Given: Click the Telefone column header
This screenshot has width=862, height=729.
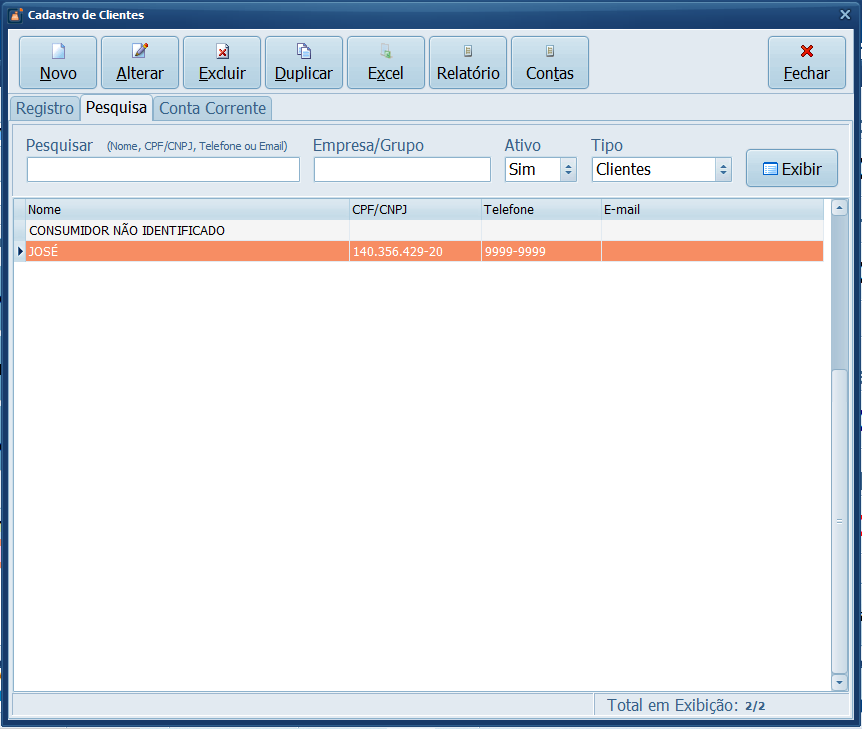Looking at the screenshot, I should coord(541,209).
